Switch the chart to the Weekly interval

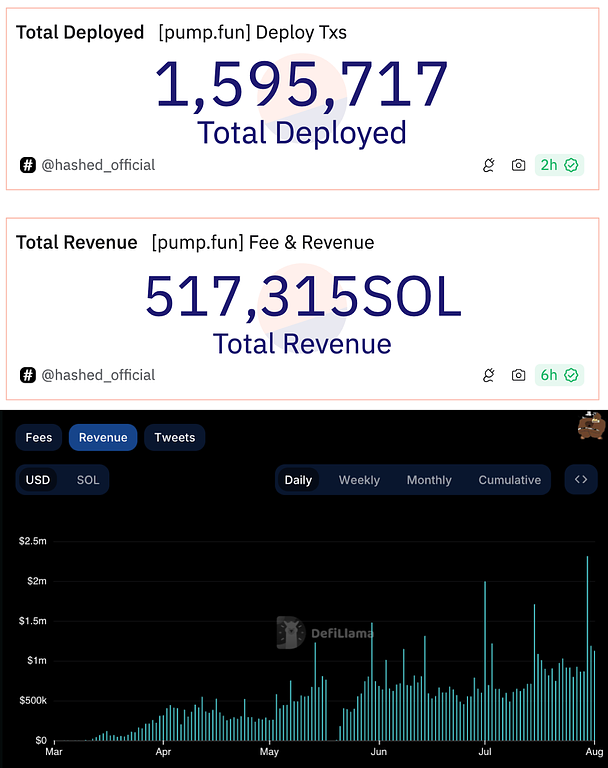pos(359,480)
